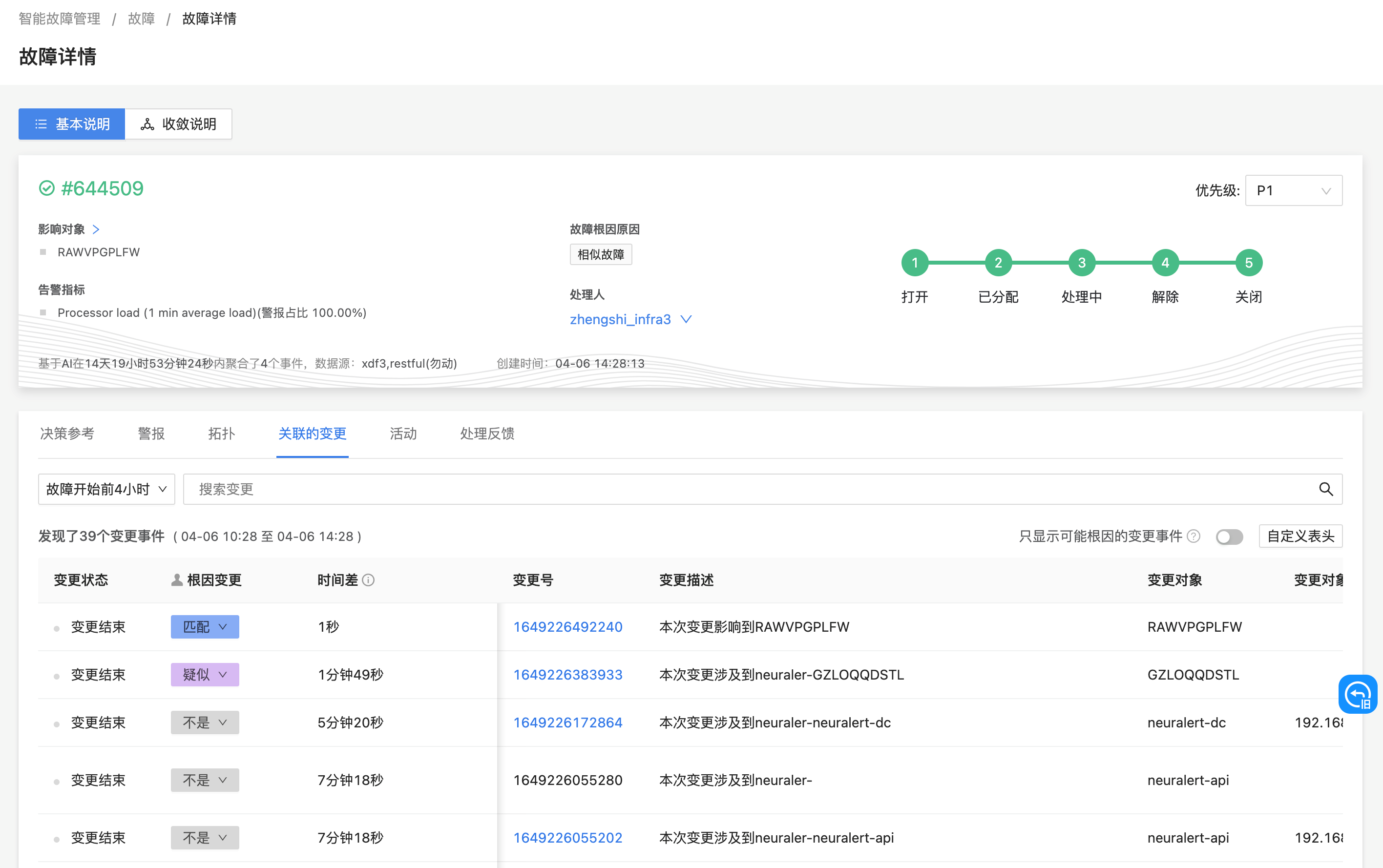Click the 相似故障 button

[x=601, y=254]
